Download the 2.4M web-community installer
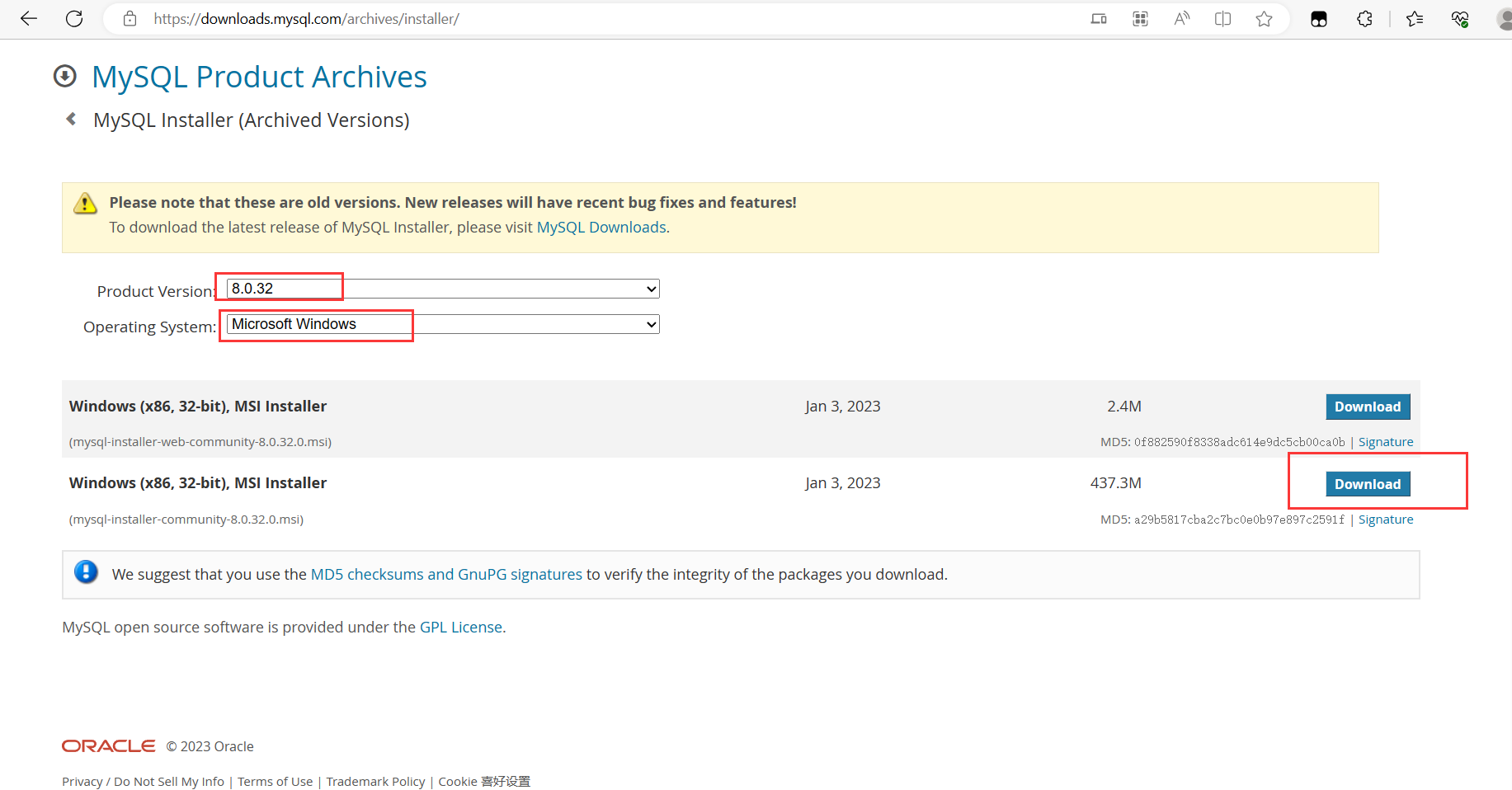Screen dimensions: 1512x790 pos(1368,407)
